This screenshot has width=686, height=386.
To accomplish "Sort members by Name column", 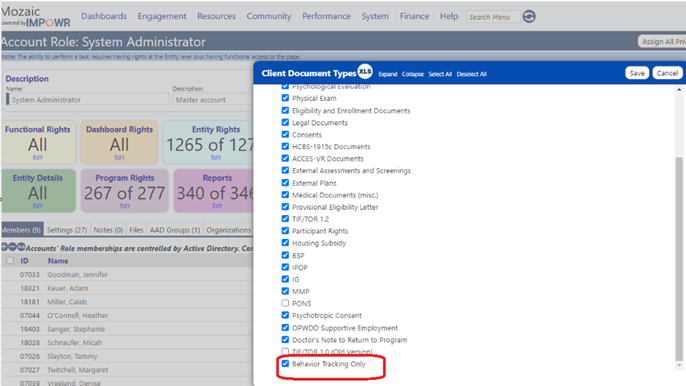I will coord(58,260).
